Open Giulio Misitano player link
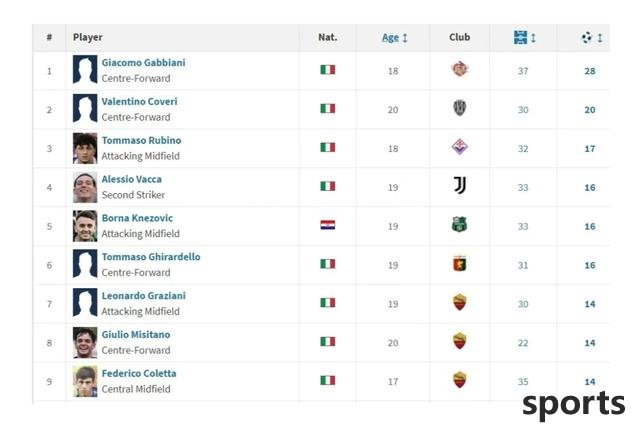 [136, 335]
